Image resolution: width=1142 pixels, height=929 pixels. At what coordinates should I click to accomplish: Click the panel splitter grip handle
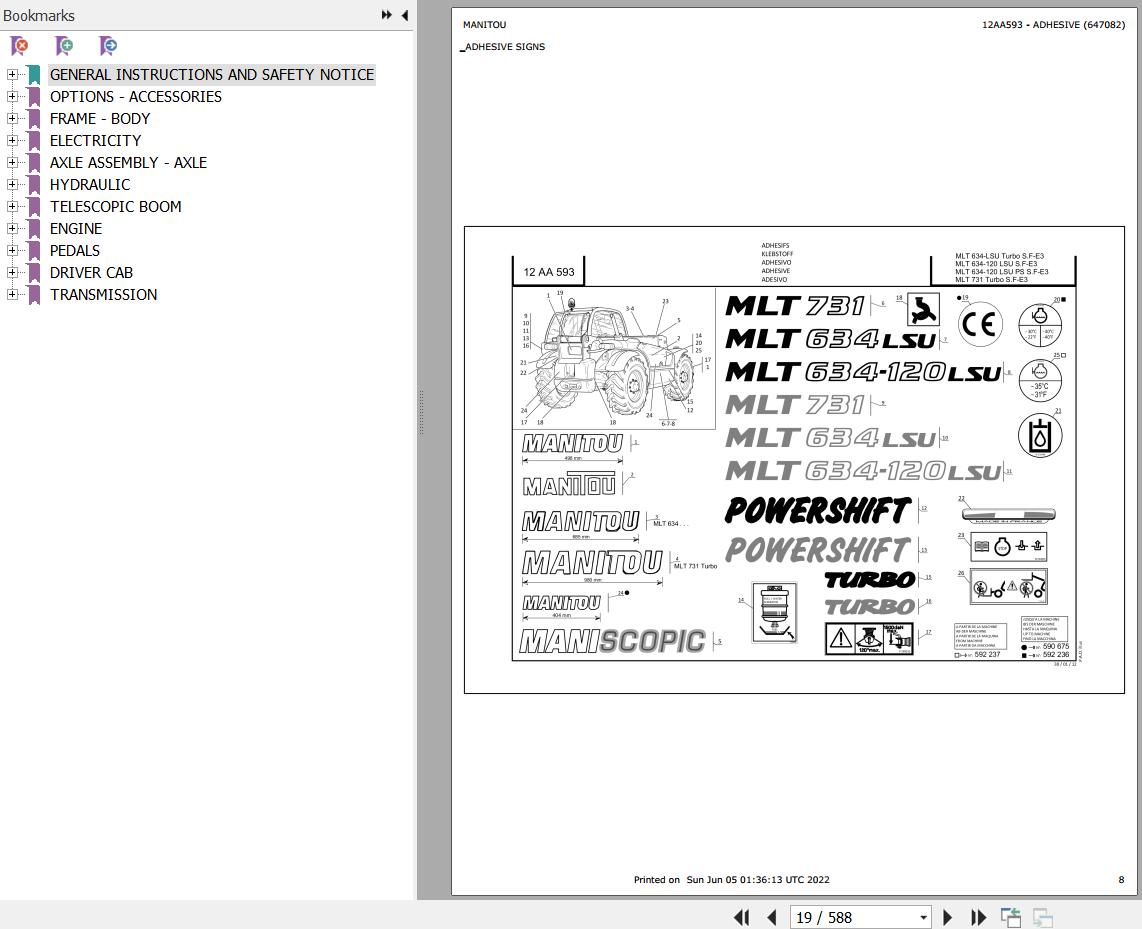[421, 413]
